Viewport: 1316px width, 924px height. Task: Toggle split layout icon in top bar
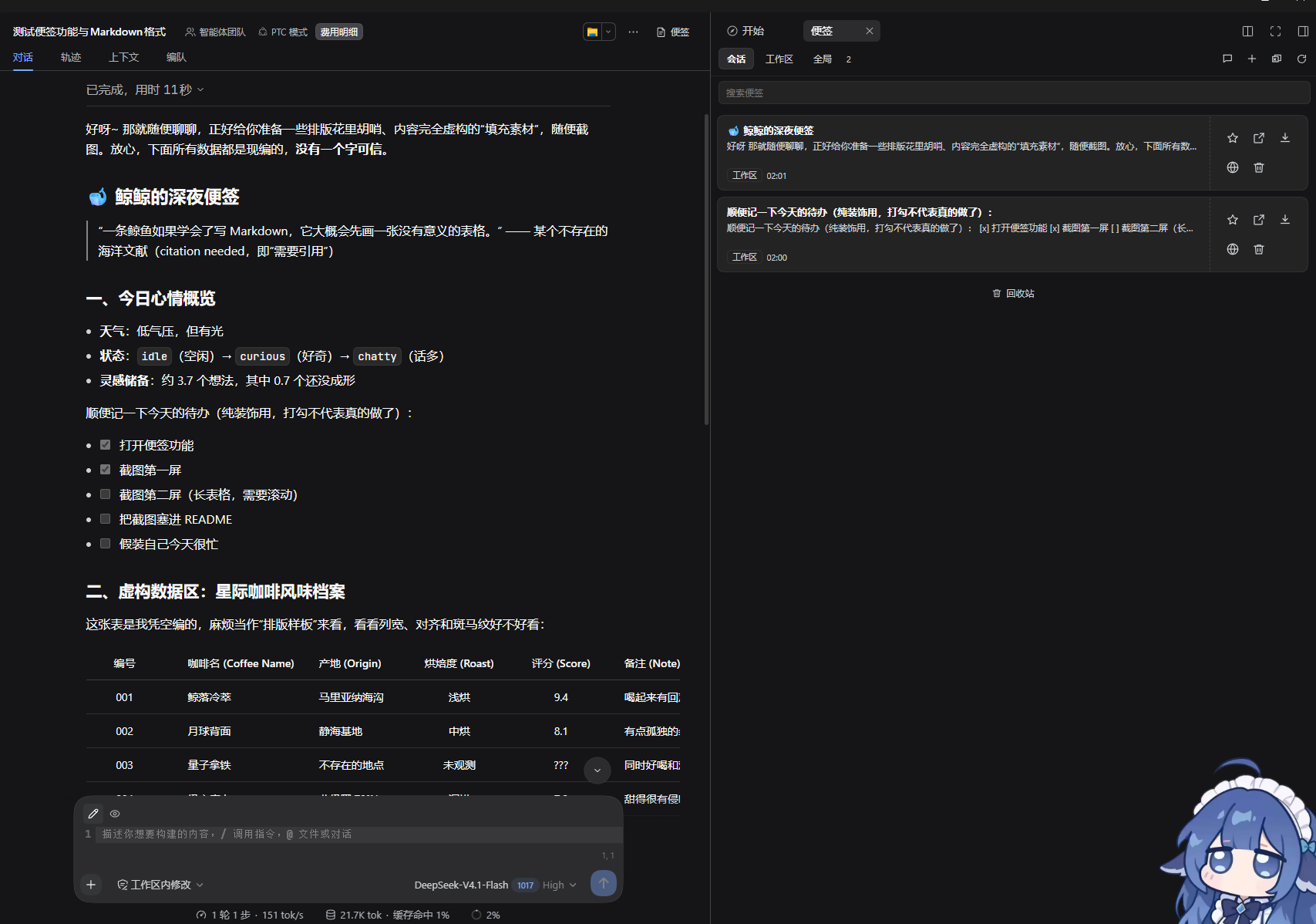[1247, 31]
